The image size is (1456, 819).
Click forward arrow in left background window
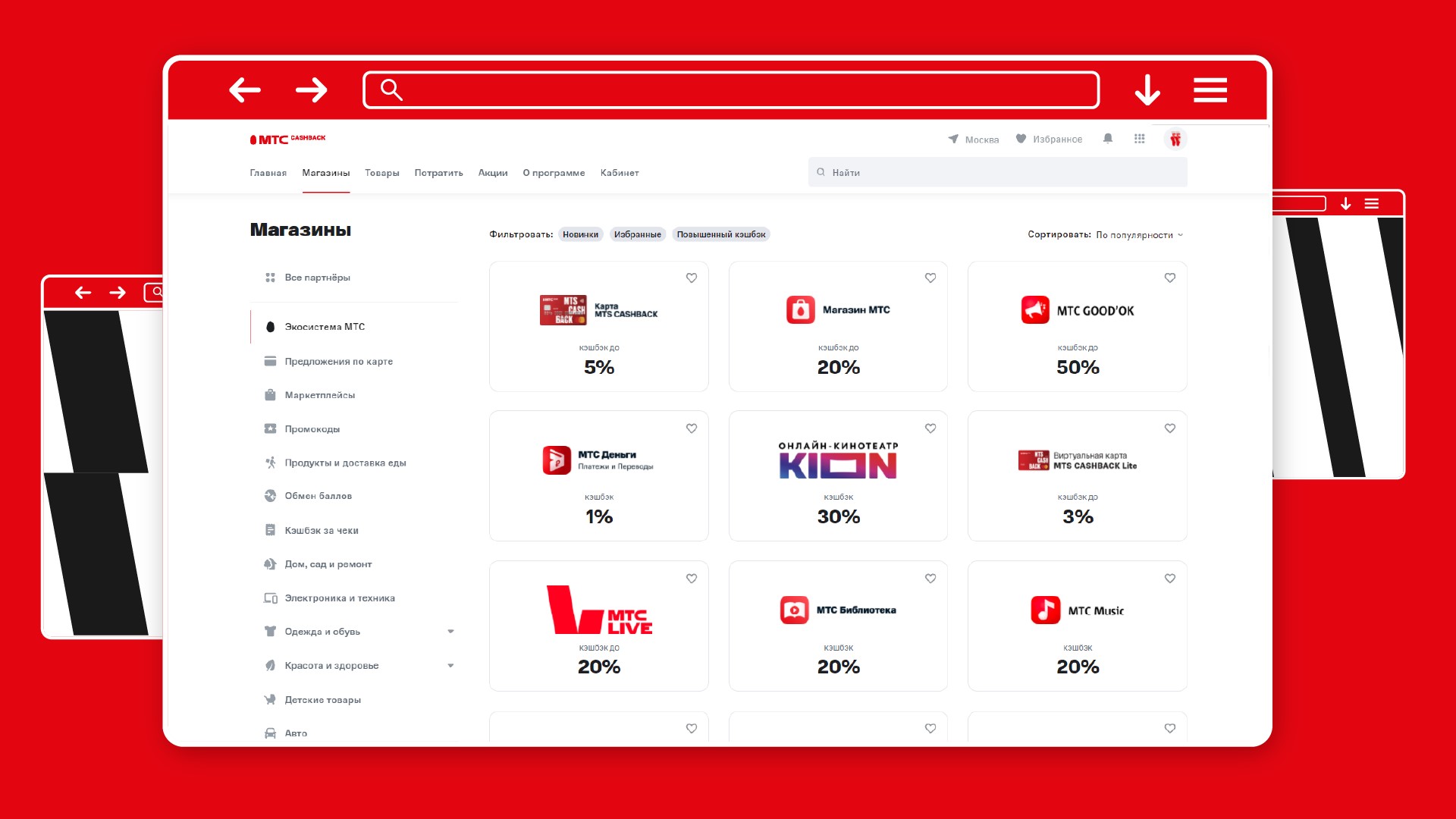point(118,293)
